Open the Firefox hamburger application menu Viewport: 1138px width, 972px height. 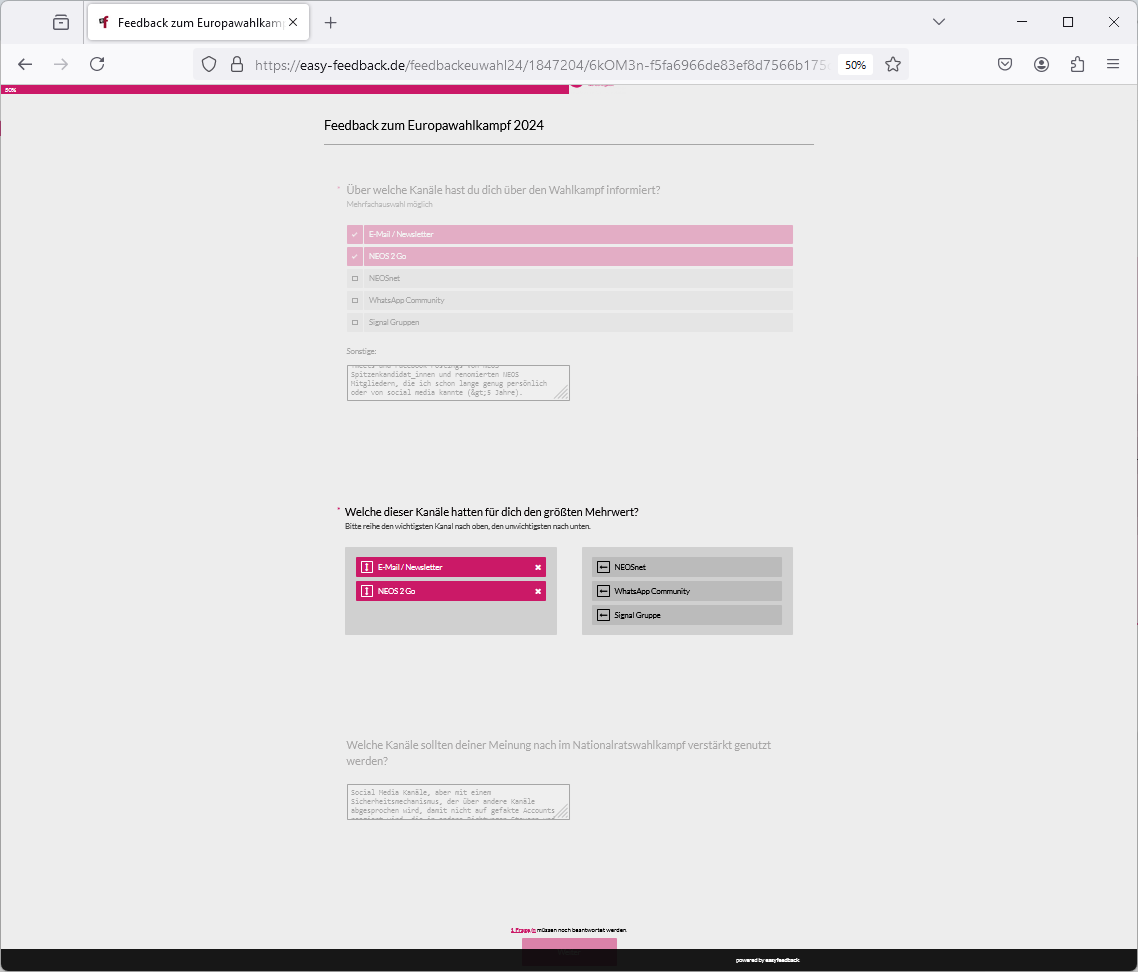pos(1113,64)
